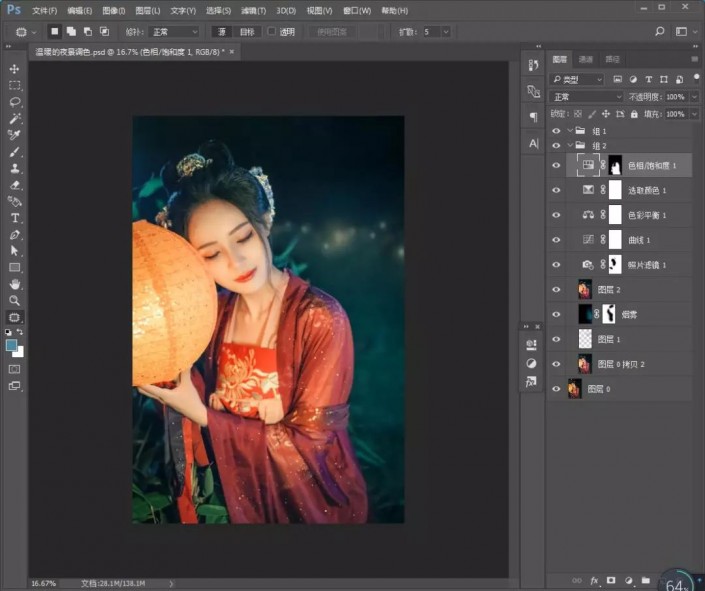Viewport: 705px width, 591px height.
Task: Open the blend mode 正常 dropdown
Action: point(587,97)
